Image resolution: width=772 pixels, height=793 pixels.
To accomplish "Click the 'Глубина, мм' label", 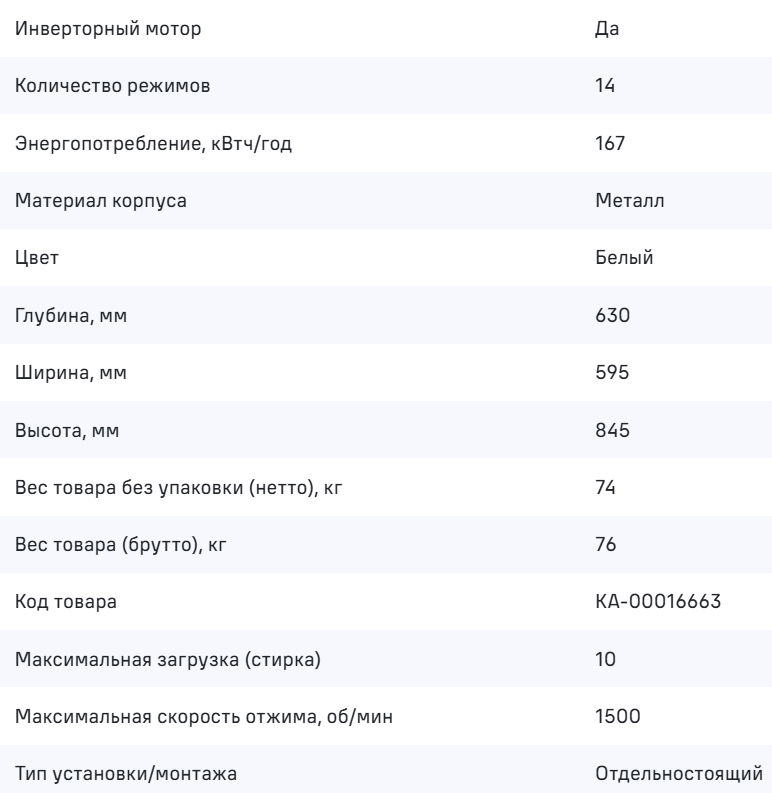I will (x=72, y=316).
